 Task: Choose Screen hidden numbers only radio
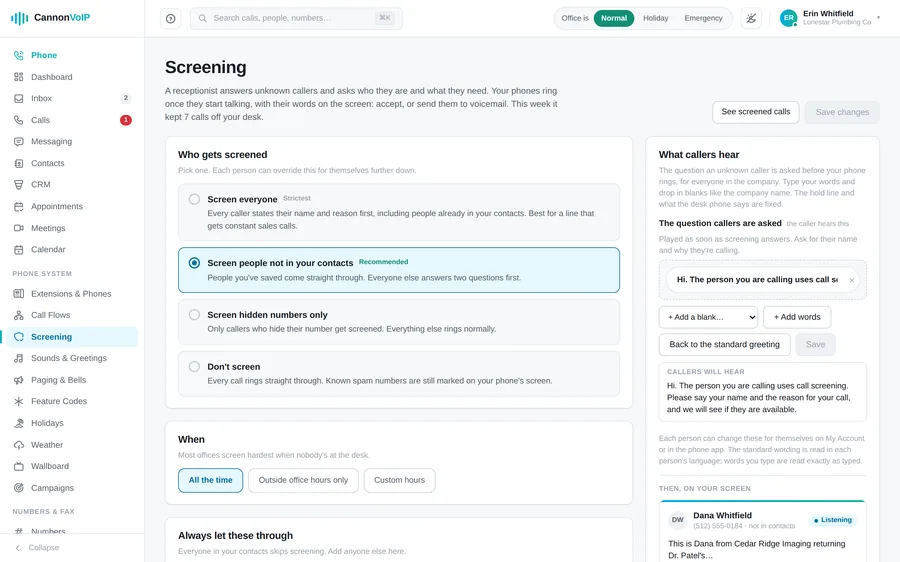[195, 315]
